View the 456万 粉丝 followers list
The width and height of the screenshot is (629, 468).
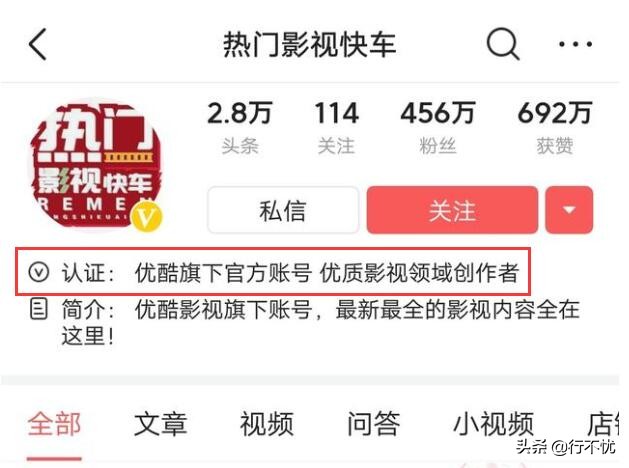point(438,128)
